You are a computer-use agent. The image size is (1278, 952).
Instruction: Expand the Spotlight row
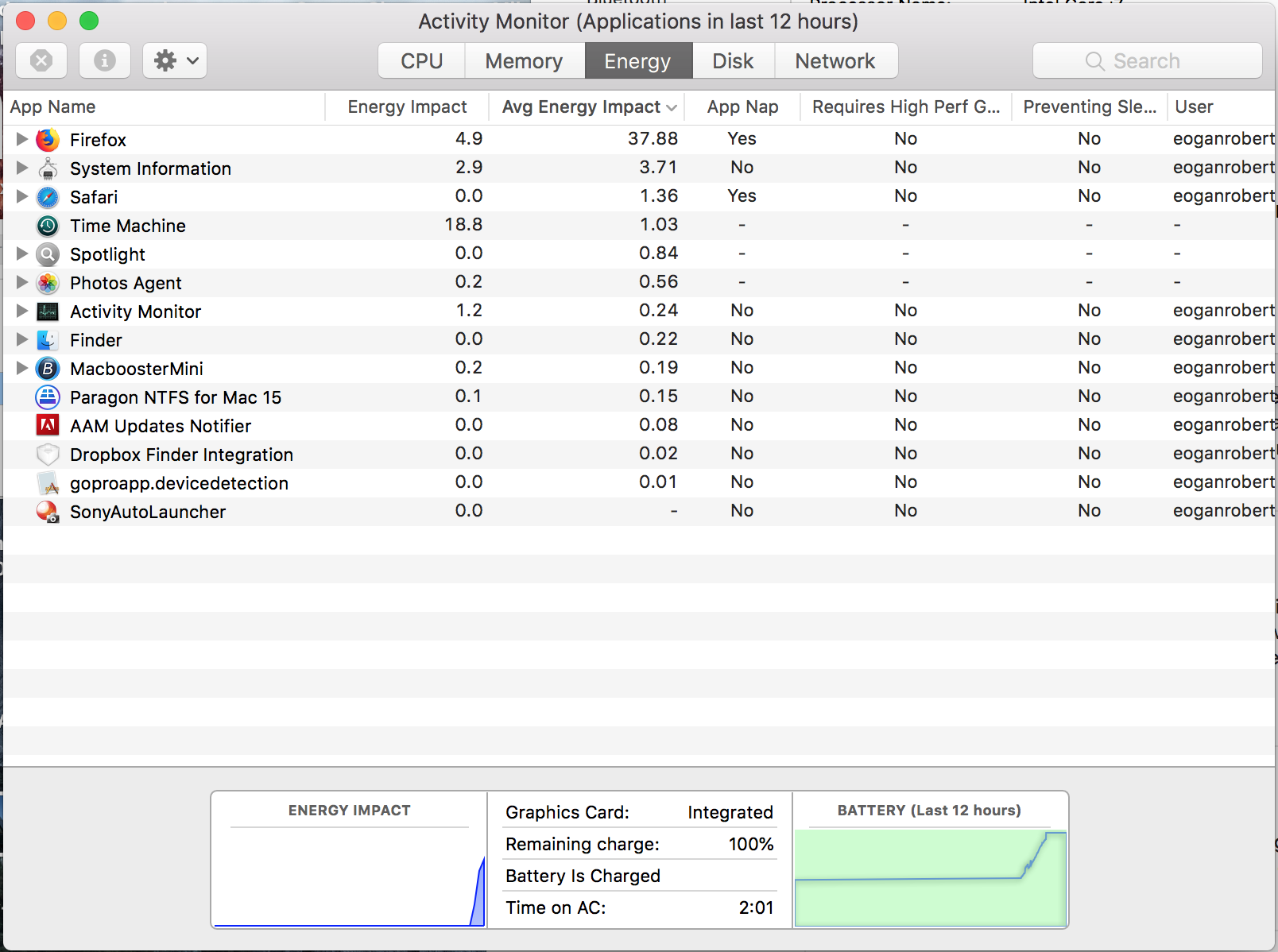pos(22,253)
